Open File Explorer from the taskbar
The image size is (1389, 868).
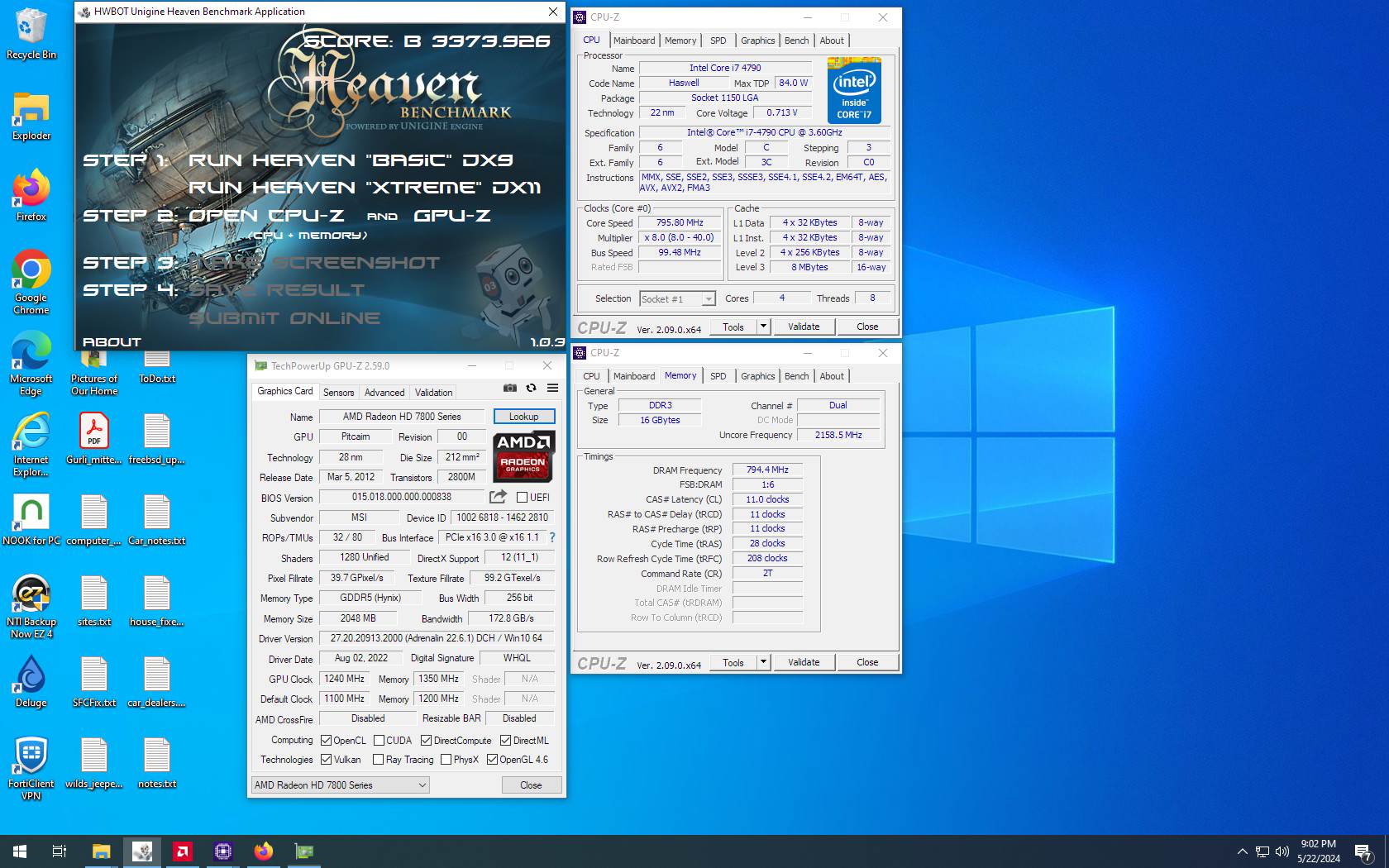[101, 851]
